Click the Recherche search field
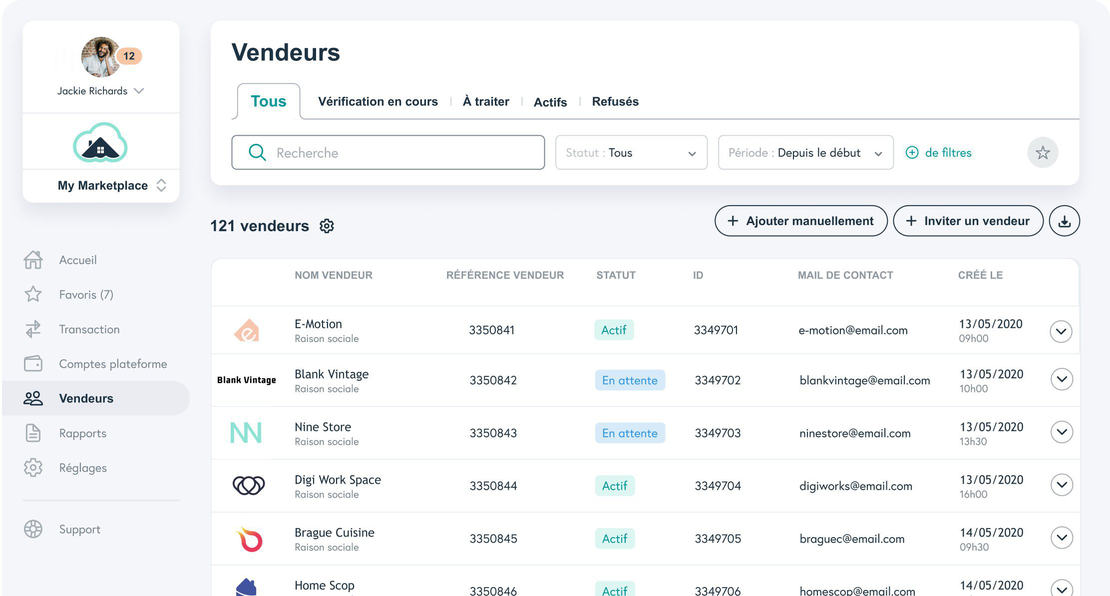This screenshot has width=1110, height=596. (388, 152)
